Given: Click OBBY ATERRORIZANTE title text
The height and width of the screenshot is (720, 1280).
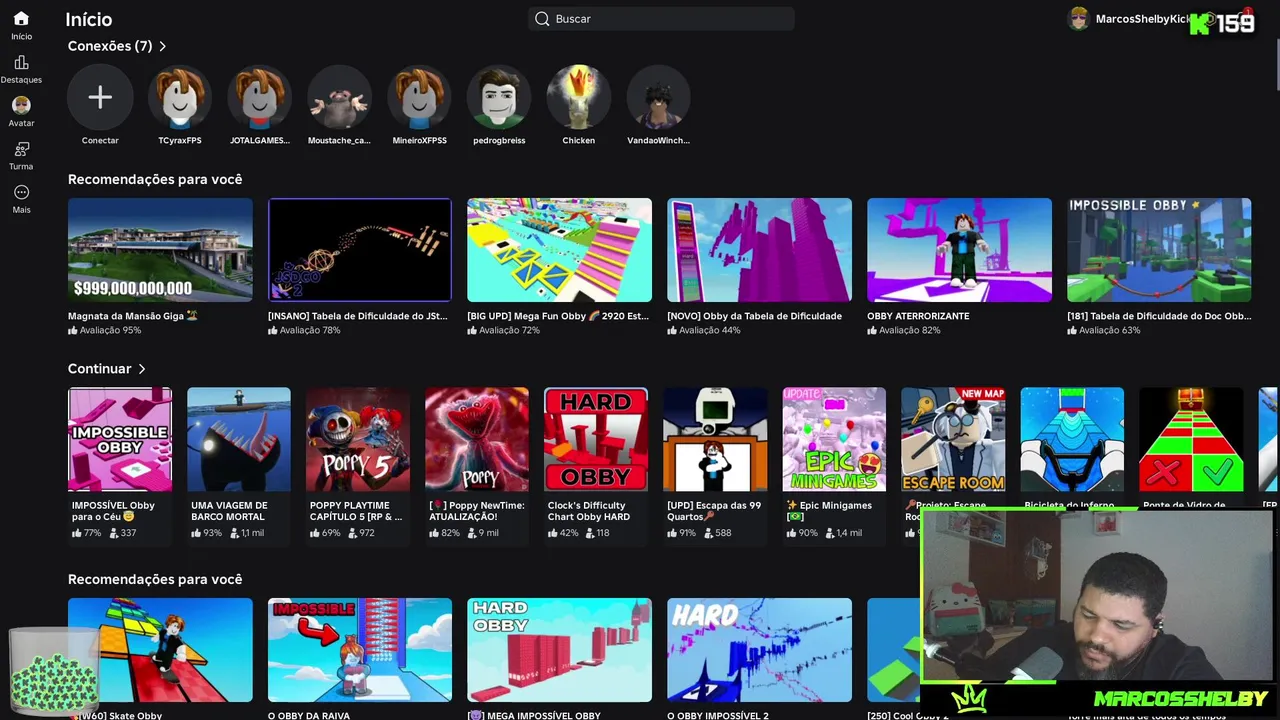Looking at the screenshot, I should tap(918, 316).
